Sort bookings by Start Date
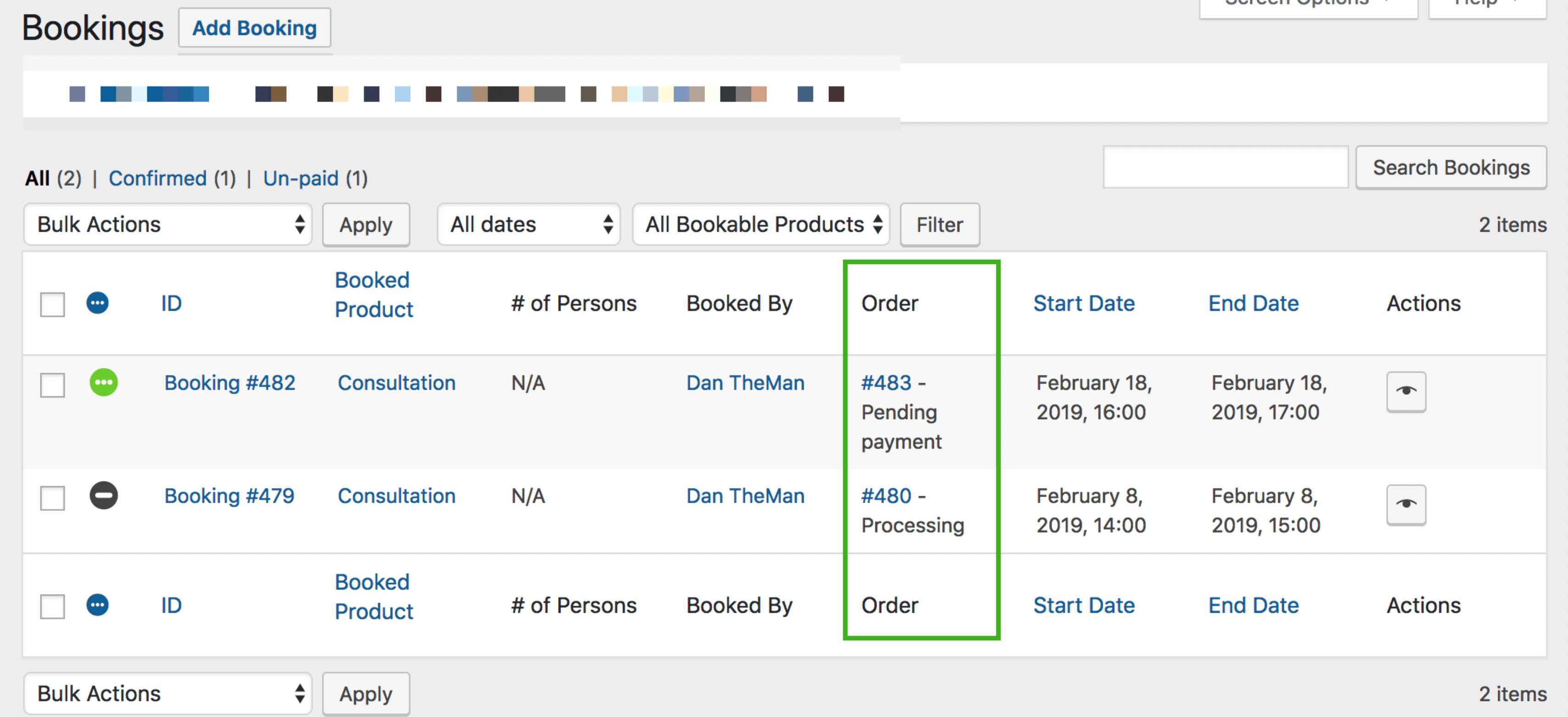1568x717 pixels. click(x=1084, y=302)
